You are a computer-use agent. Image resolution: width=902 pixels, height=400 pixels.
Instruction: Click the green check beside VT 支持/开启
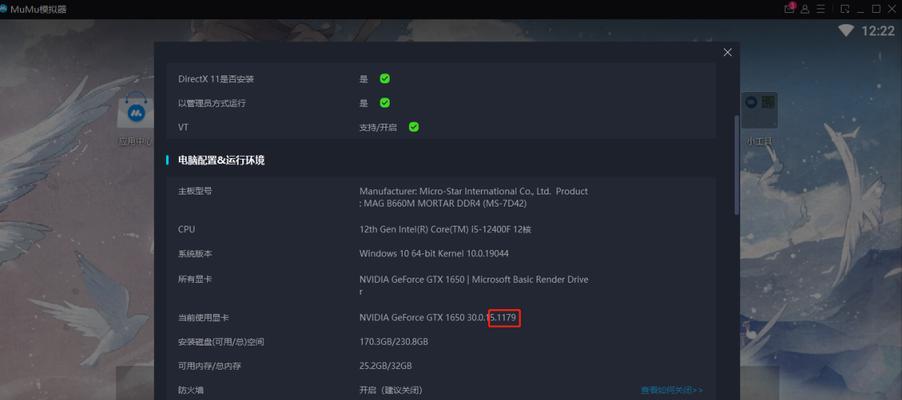414,127
